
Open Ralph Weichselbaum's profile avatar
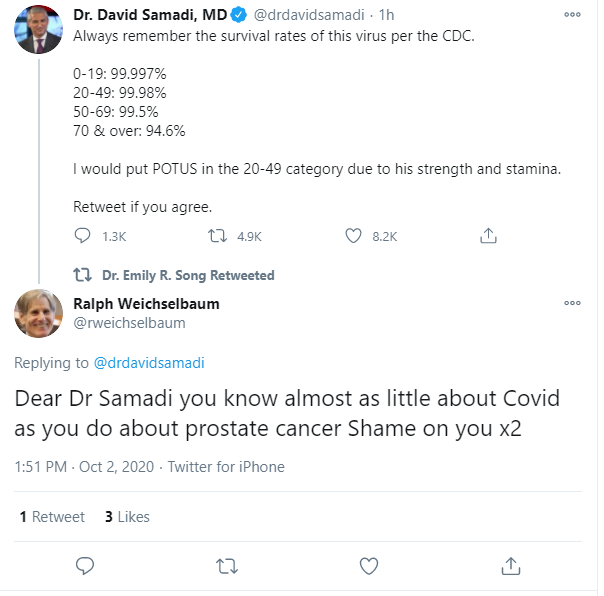pos(38,313)
